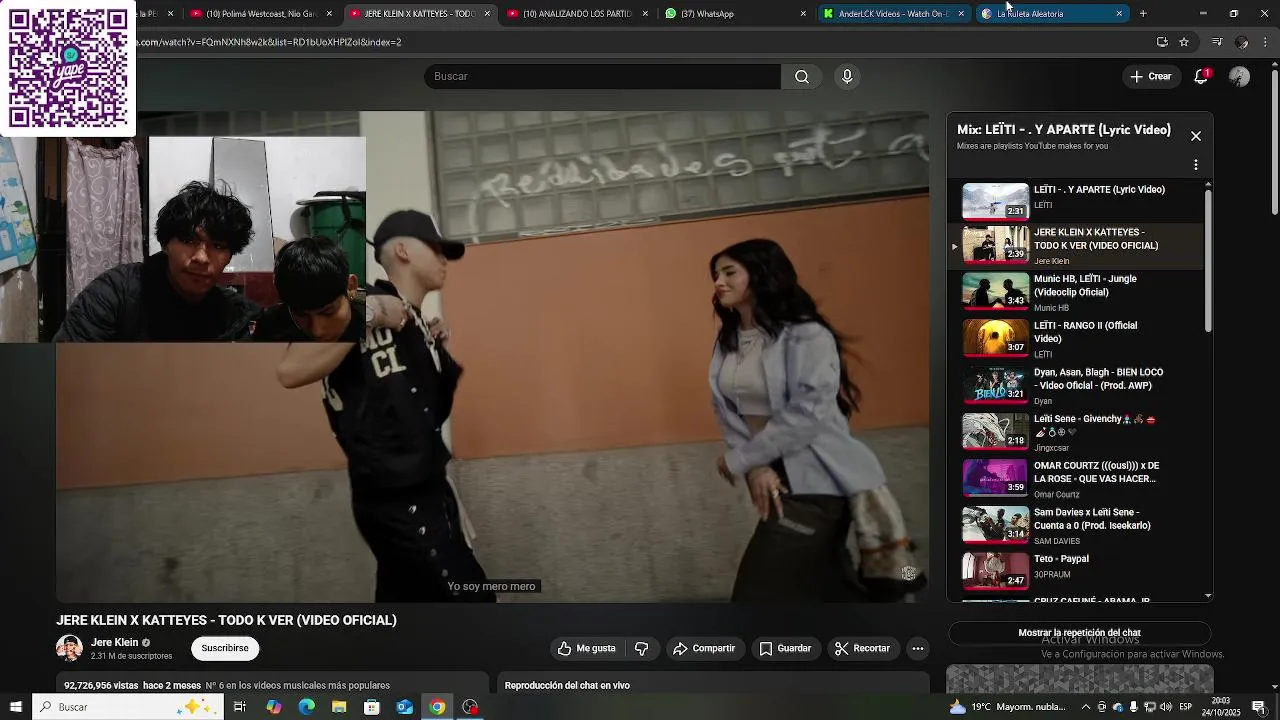Close the JERE KLEIN X KATTEYES tab
1280x720 pixels.
click(487, 14)
